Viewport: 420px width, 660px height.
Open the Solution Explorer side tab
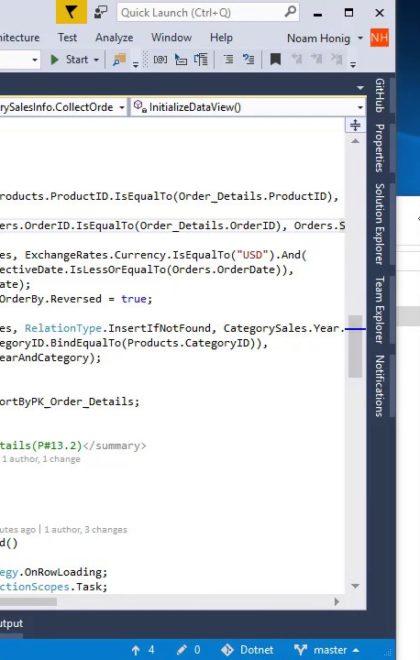tap(380, 224)
